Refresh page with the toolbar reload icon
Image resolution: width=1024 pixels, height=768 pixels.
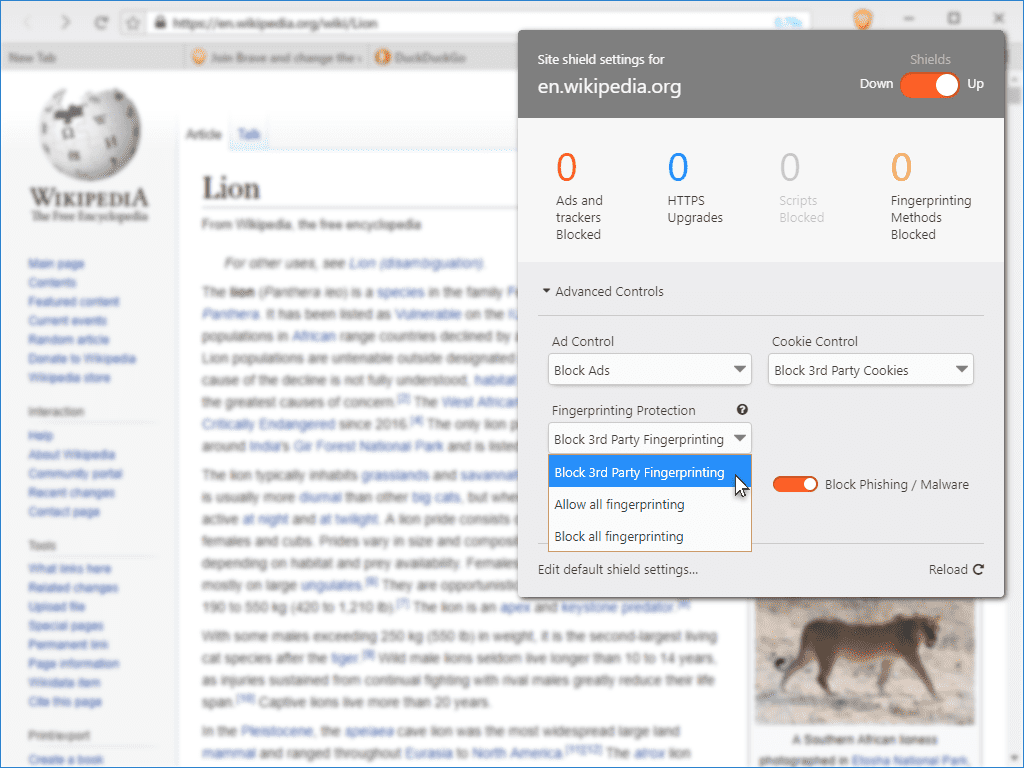click(101, 23)
